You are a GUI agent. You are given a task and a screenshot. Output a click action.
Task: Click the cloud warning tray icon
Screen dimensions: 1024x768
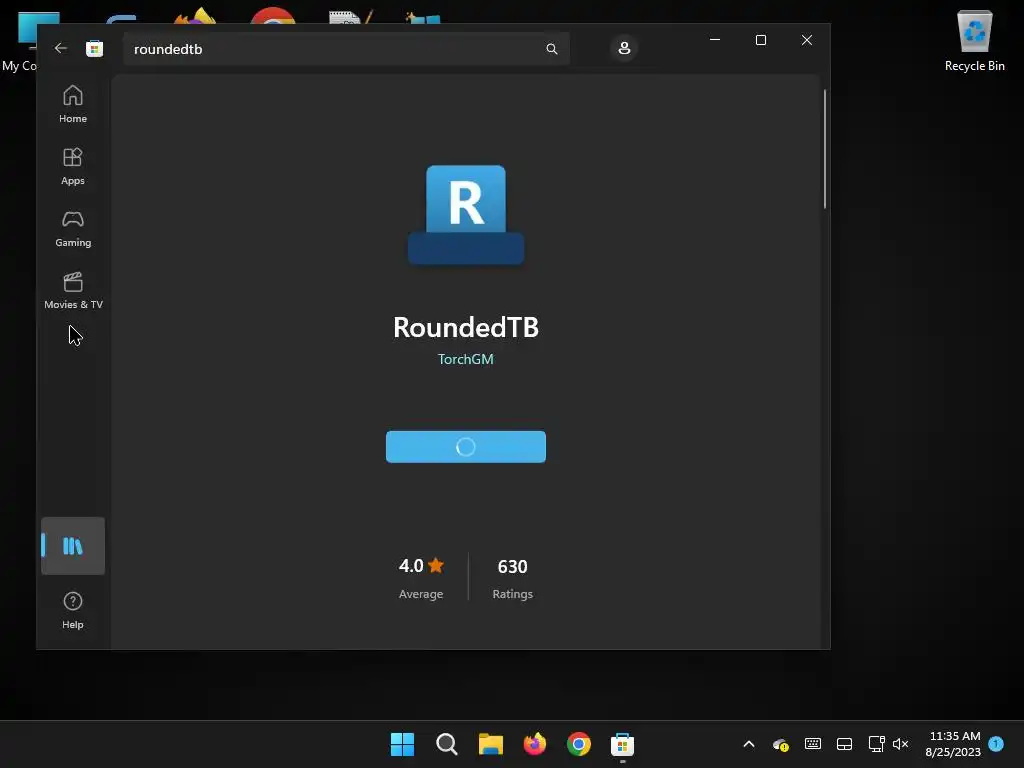(780, 744)
